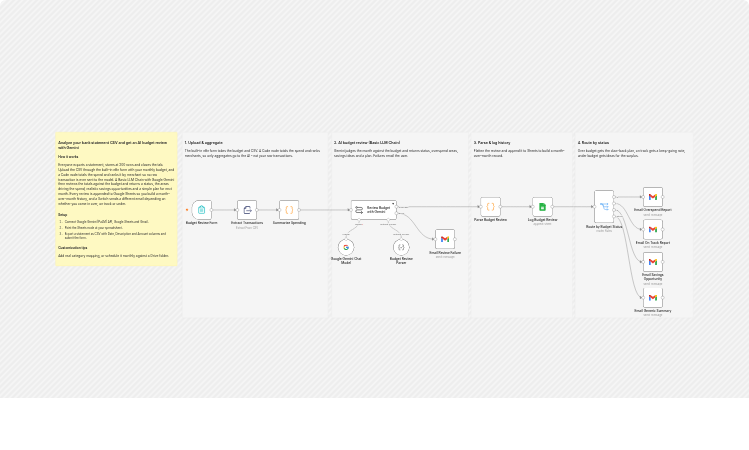Click the 'Summarize Spending' node label

tap(289, 223)
